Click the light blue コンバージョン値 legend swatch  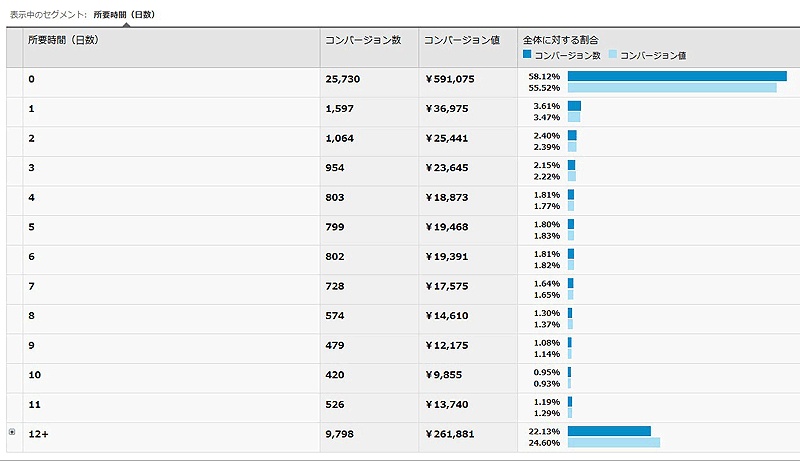pyautogui.click(x=613, y=56)
